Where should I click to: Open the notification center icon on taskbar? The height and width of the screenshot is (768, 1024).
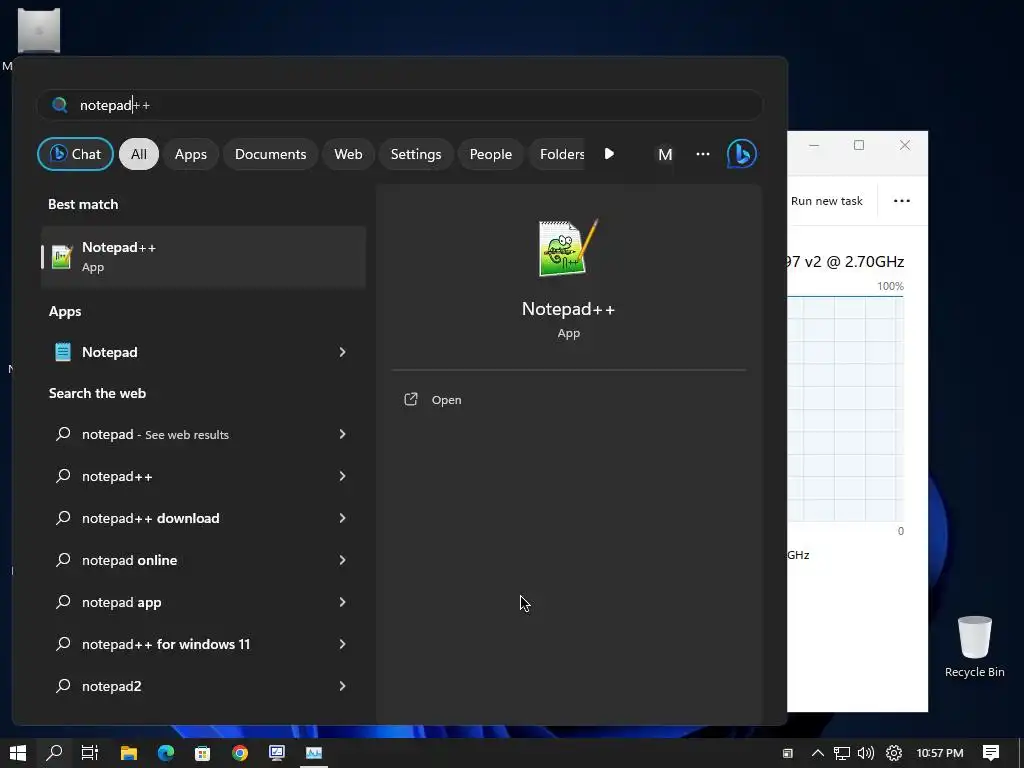(991, 753)
